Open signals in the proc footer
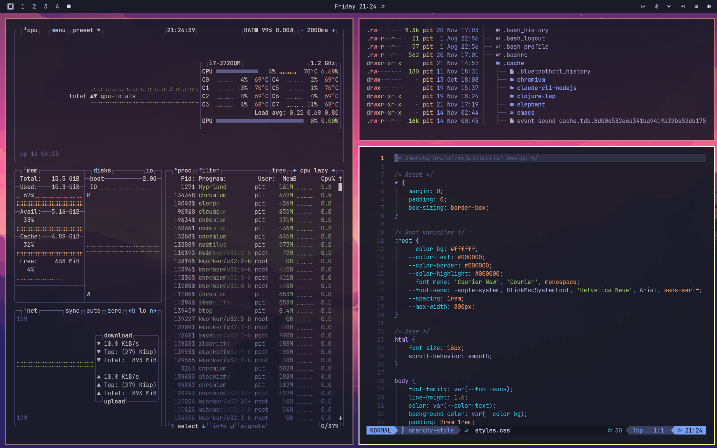717x448 pixels. coord(253,426)
